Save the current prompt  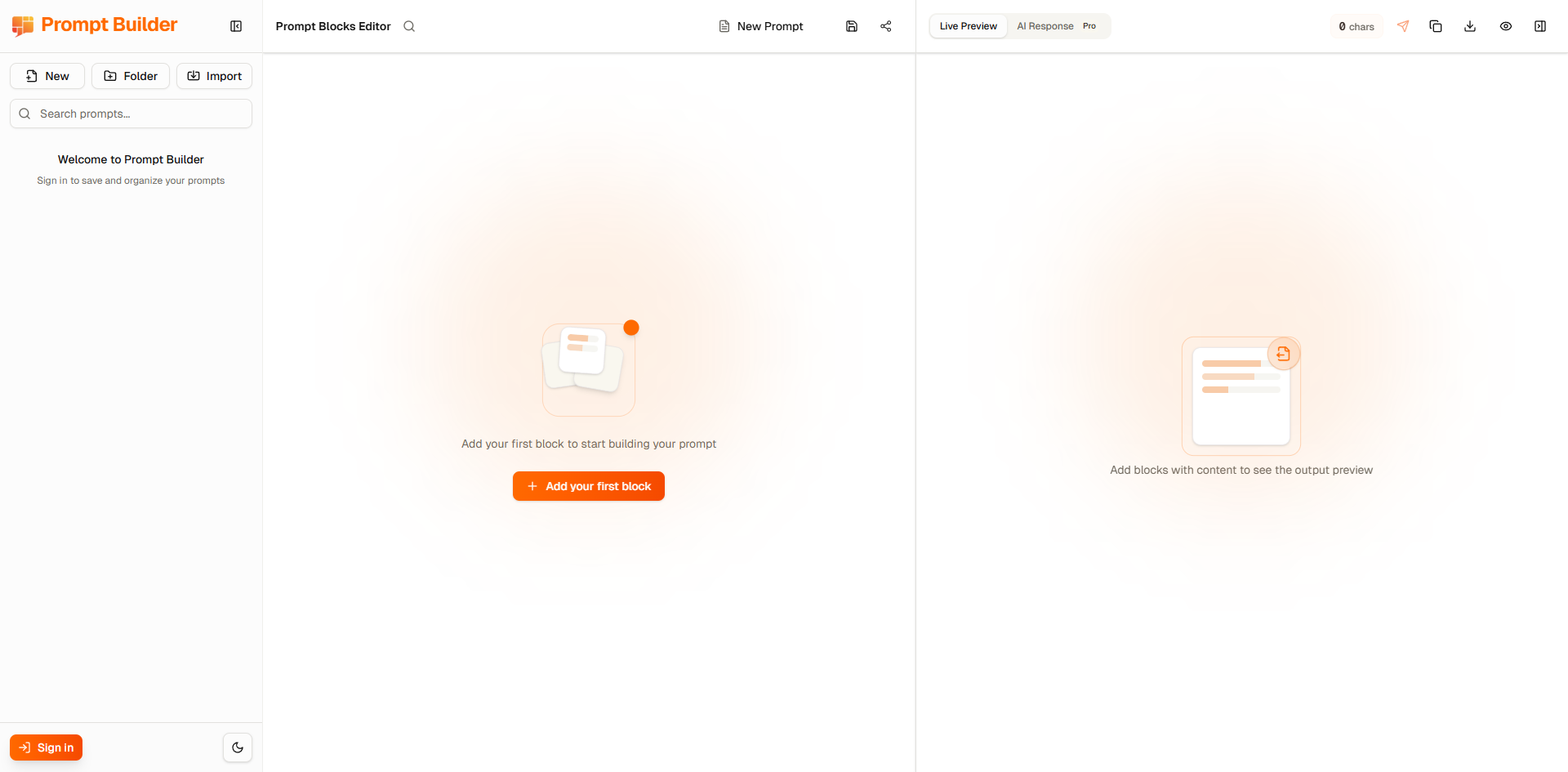852,26
